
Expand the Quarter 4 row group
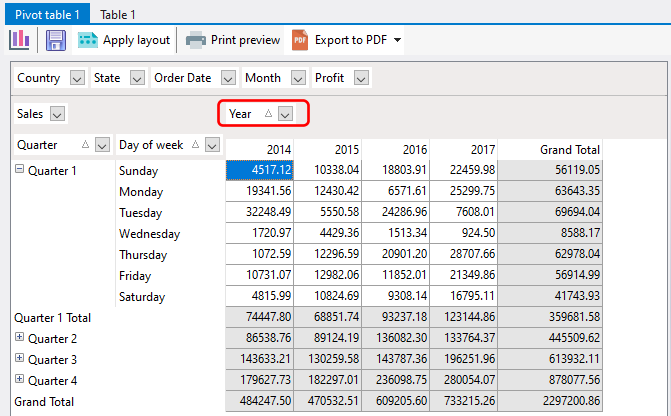click(19, 380)
